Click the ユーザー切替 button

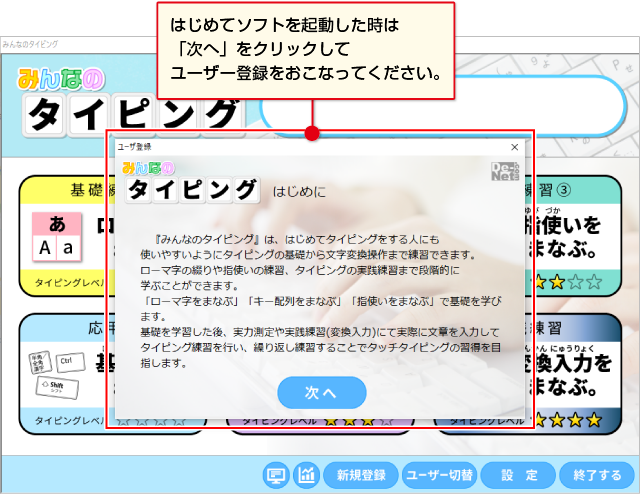pyautogui.click(x=440, y=475)
